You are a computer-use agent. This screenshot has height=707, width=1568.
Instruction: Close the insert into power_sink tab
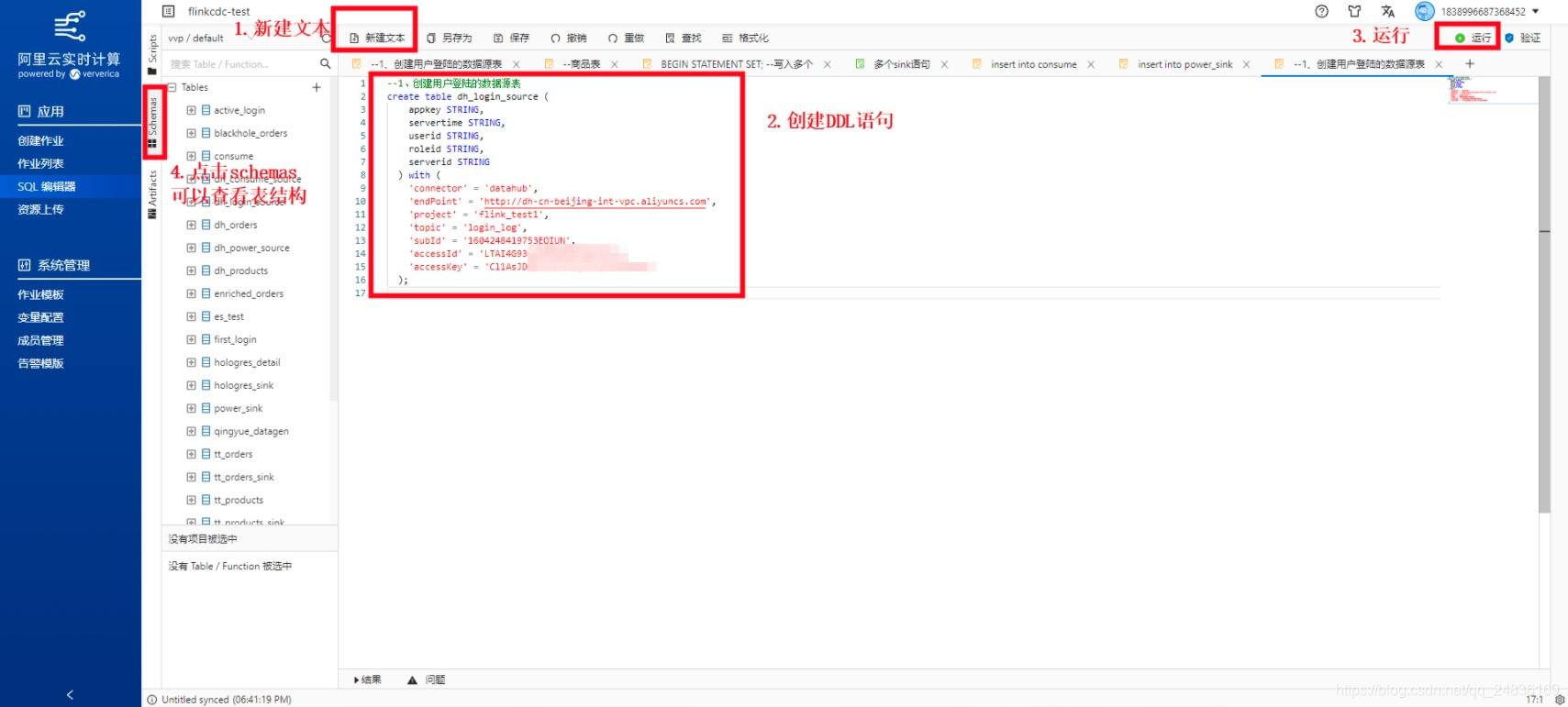(x=1247, y=64)
